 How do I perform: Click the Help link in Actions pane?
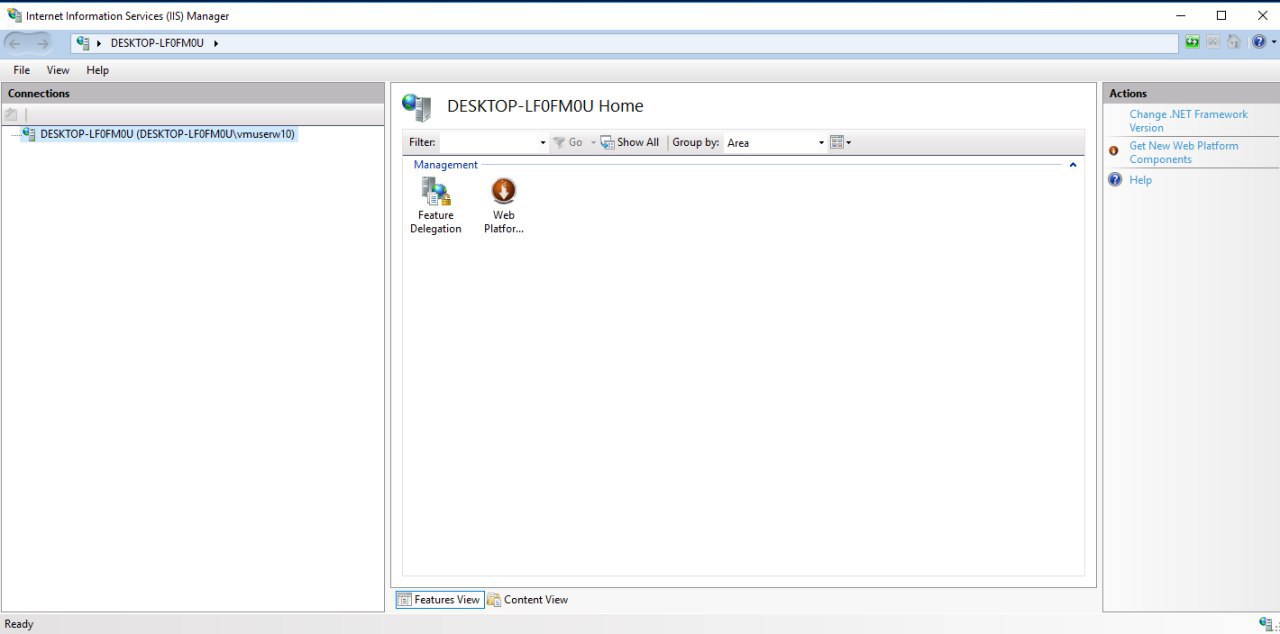click(x=1140, y=180)
